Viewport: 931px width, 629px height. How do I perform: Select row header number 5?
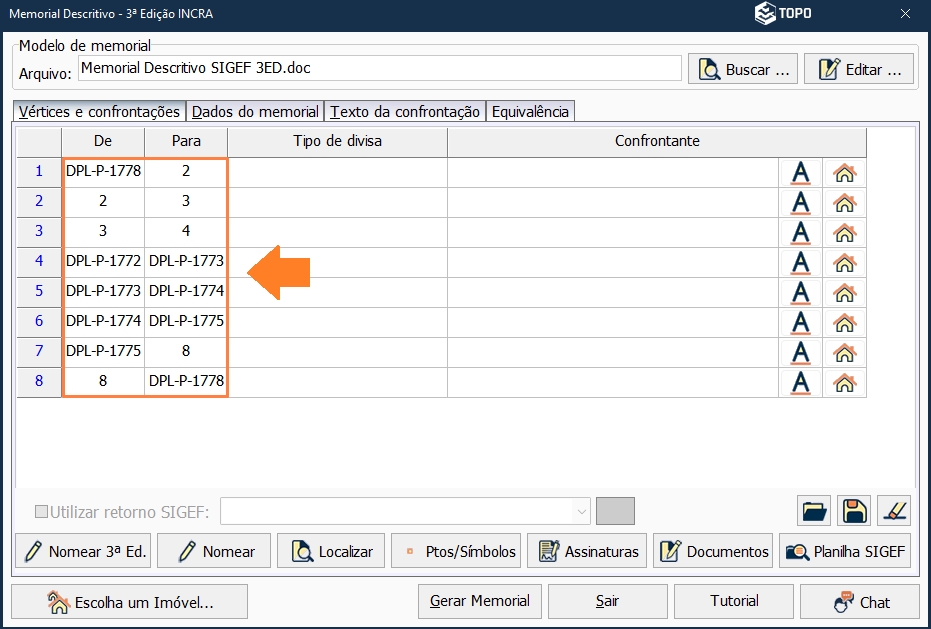point(39,291)
